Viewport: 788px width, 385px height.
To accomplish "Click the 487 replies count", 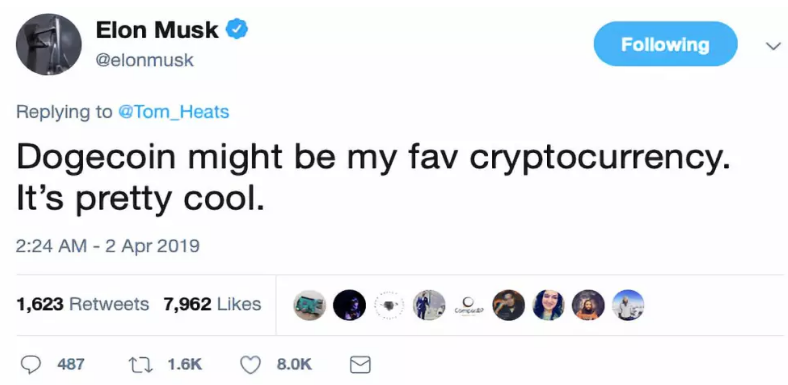I will 70,364.
